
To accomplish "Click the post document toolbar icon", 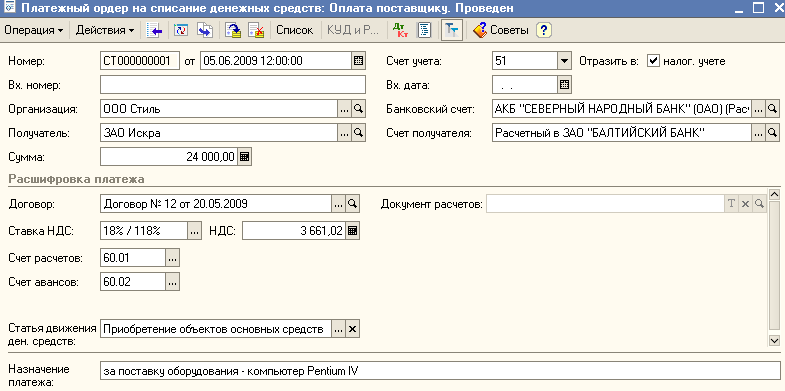I will 233,30.
